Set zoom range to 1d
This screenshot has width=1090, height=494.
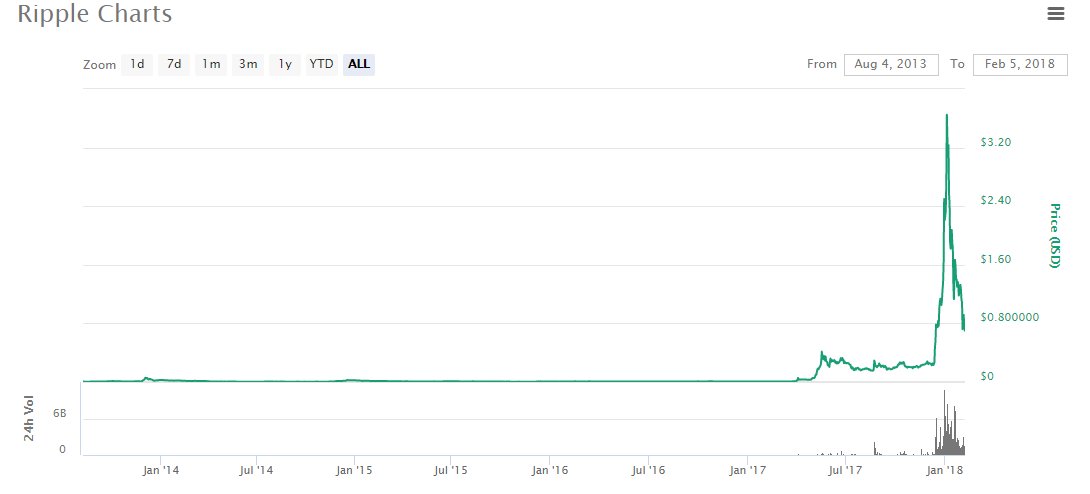click(137, 65)
